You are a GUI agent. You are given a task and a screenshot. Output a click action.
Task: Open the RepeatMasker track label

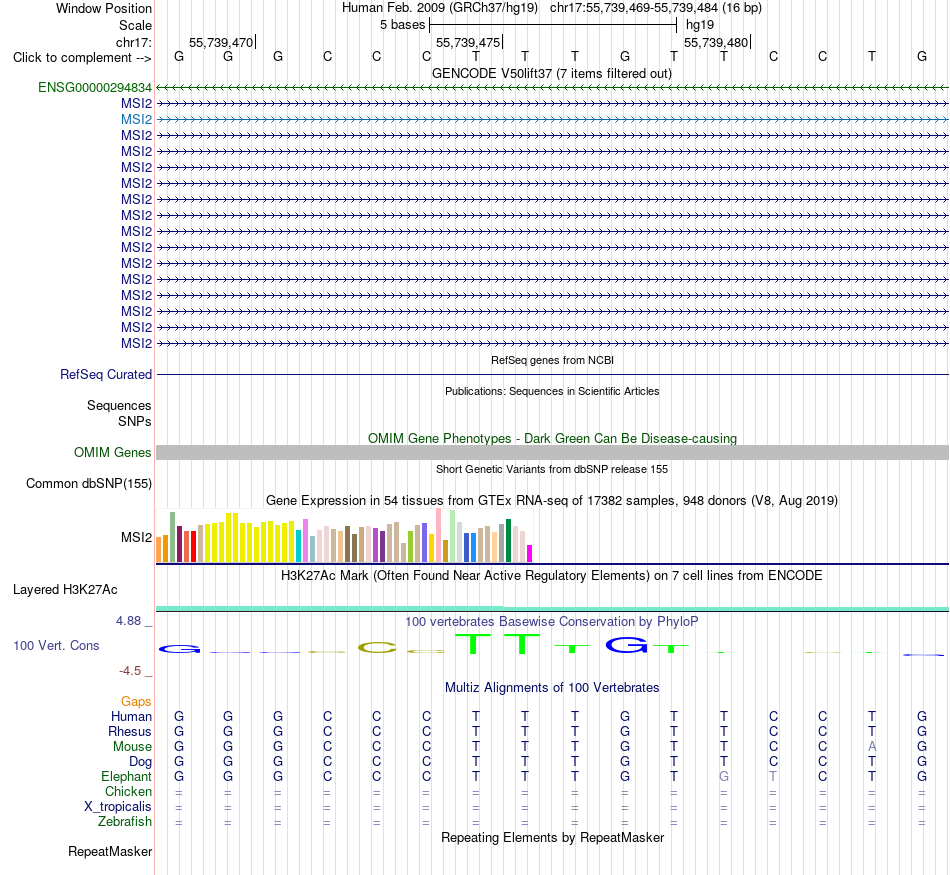(110, 851)
